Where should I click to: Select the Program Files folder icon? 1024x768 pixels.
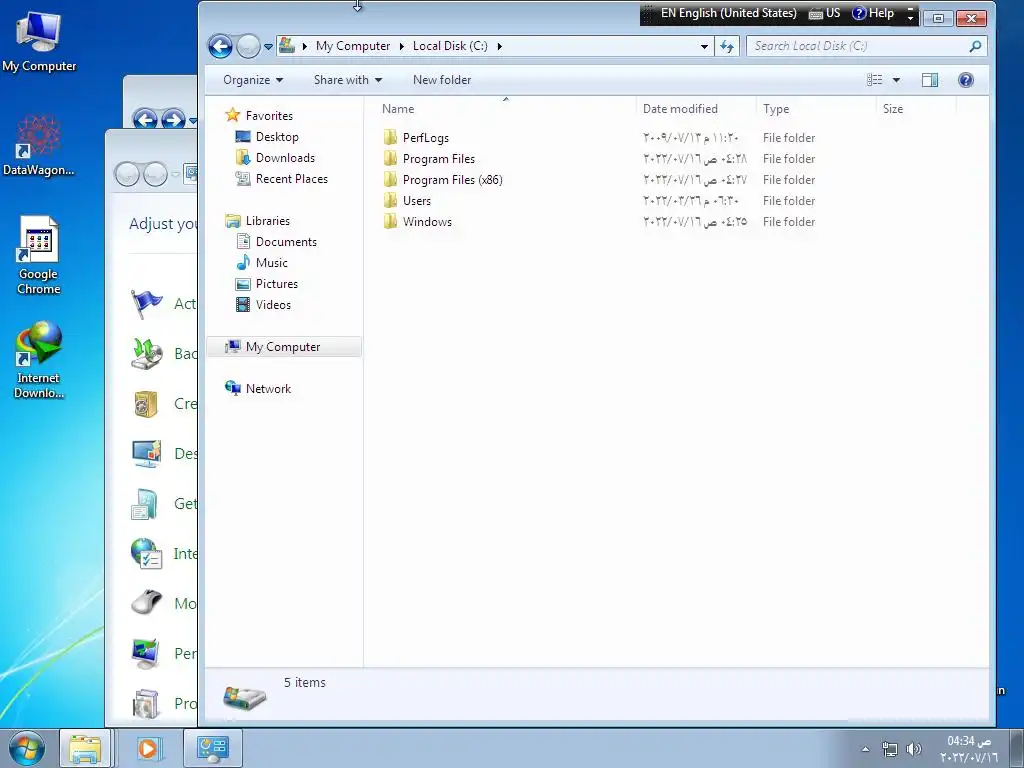tap(391, 158)
